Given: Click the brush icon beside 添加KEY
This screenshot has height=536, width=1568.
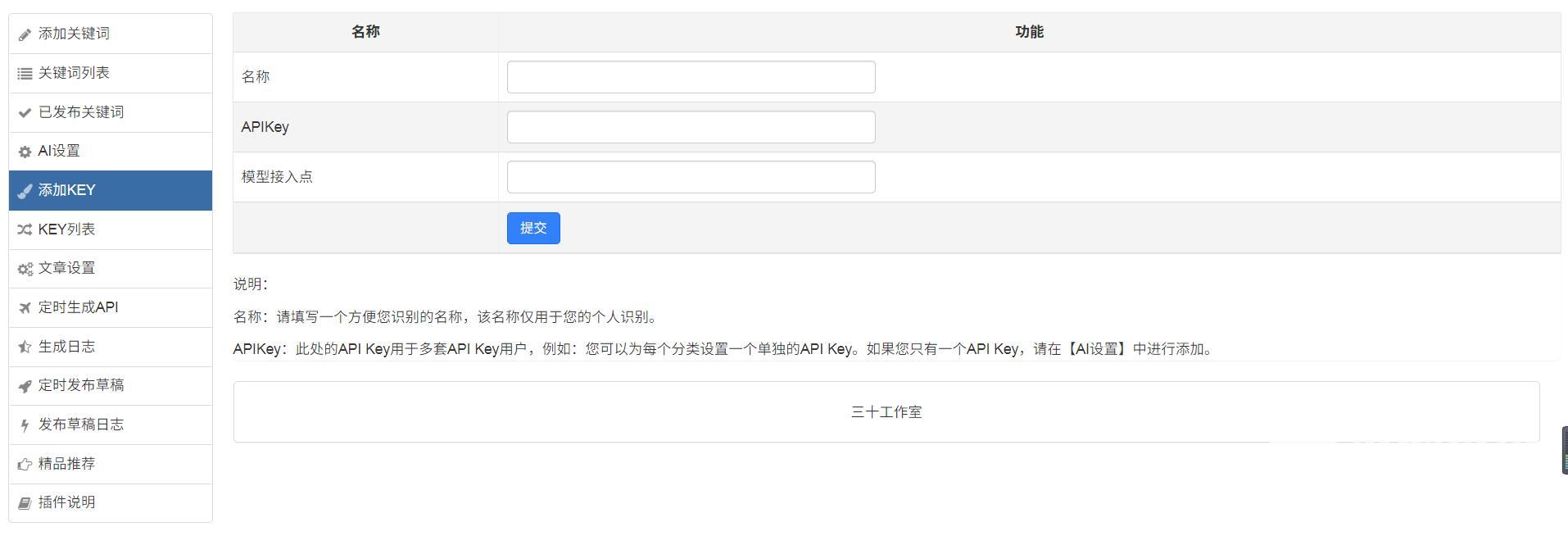Looking at the screenshot, I should [25, 191].
